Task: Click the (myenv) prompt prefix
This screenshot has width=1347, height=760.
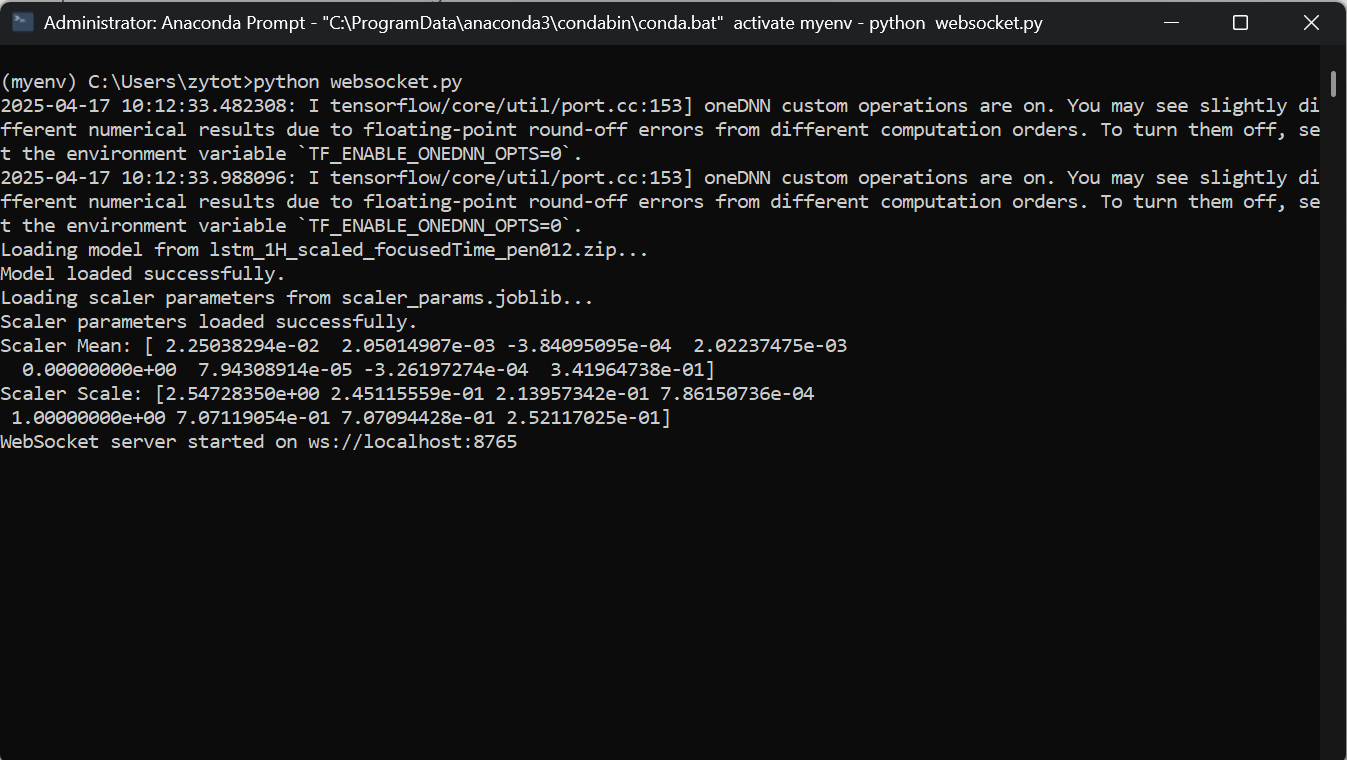Action: pos(38,81)
